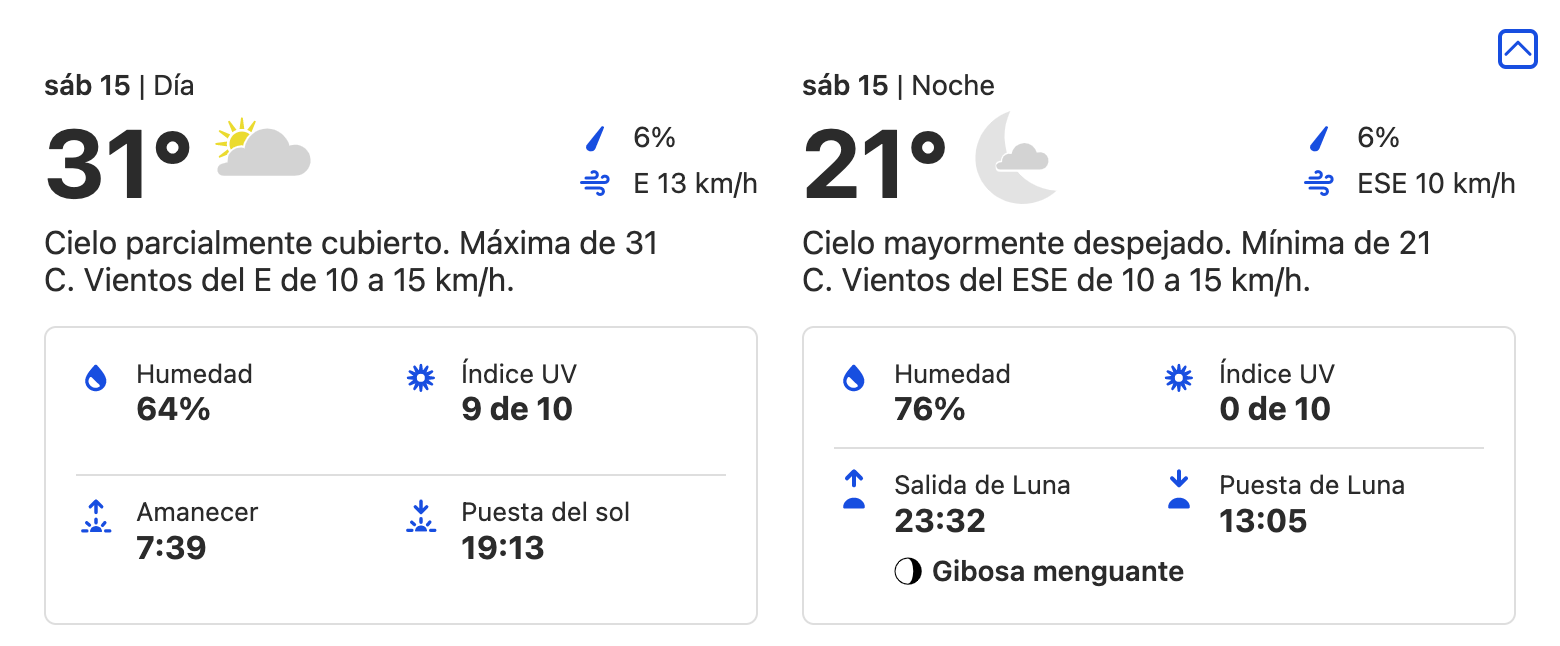Click the nighttime Humedad droplet icon
The height and width of the screenshot is (646, 1560).
click(854, 378)
